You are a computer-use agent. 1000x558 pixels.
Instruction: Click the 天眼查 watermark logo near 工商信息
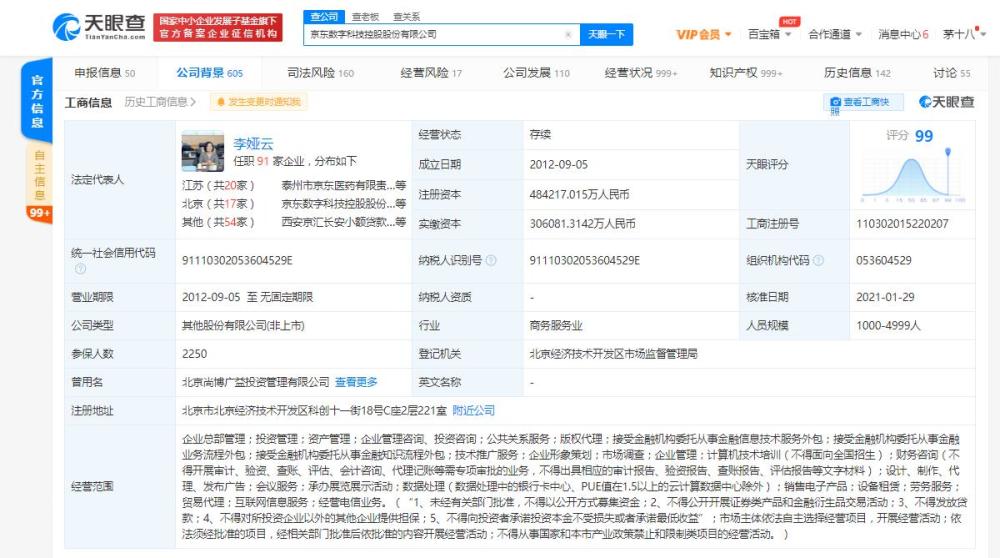point(946,102)
